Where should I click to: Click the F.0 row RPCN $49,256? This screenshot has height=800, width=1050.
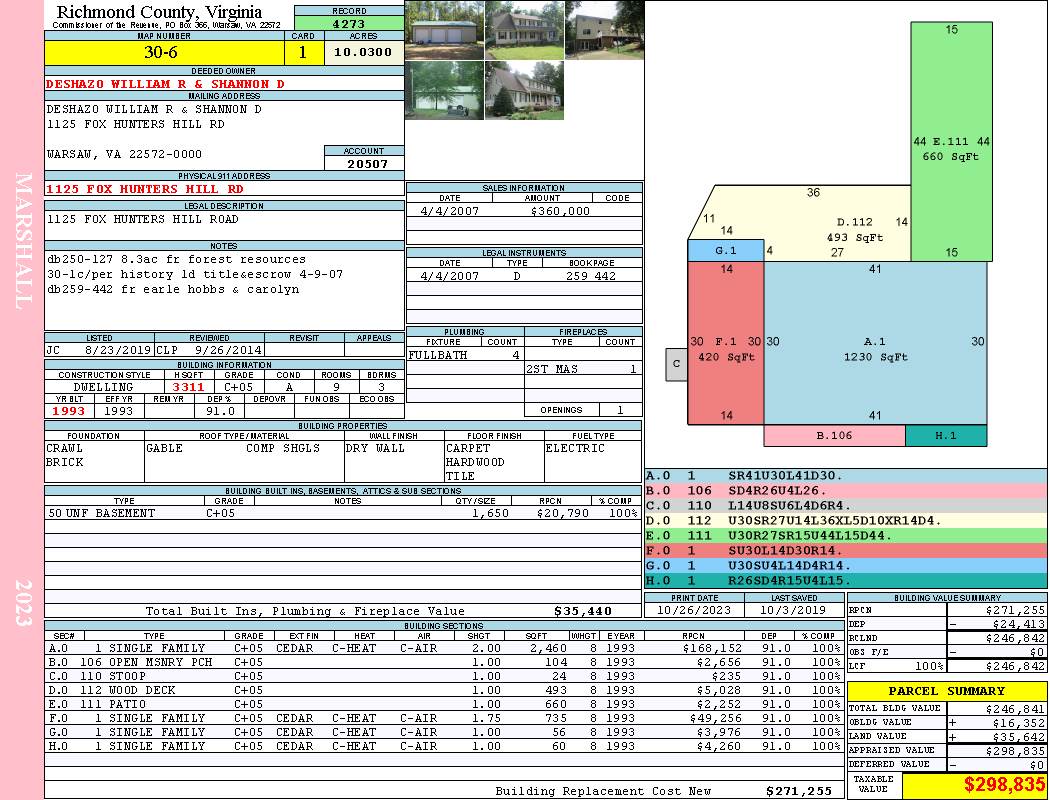click(714, 718)
